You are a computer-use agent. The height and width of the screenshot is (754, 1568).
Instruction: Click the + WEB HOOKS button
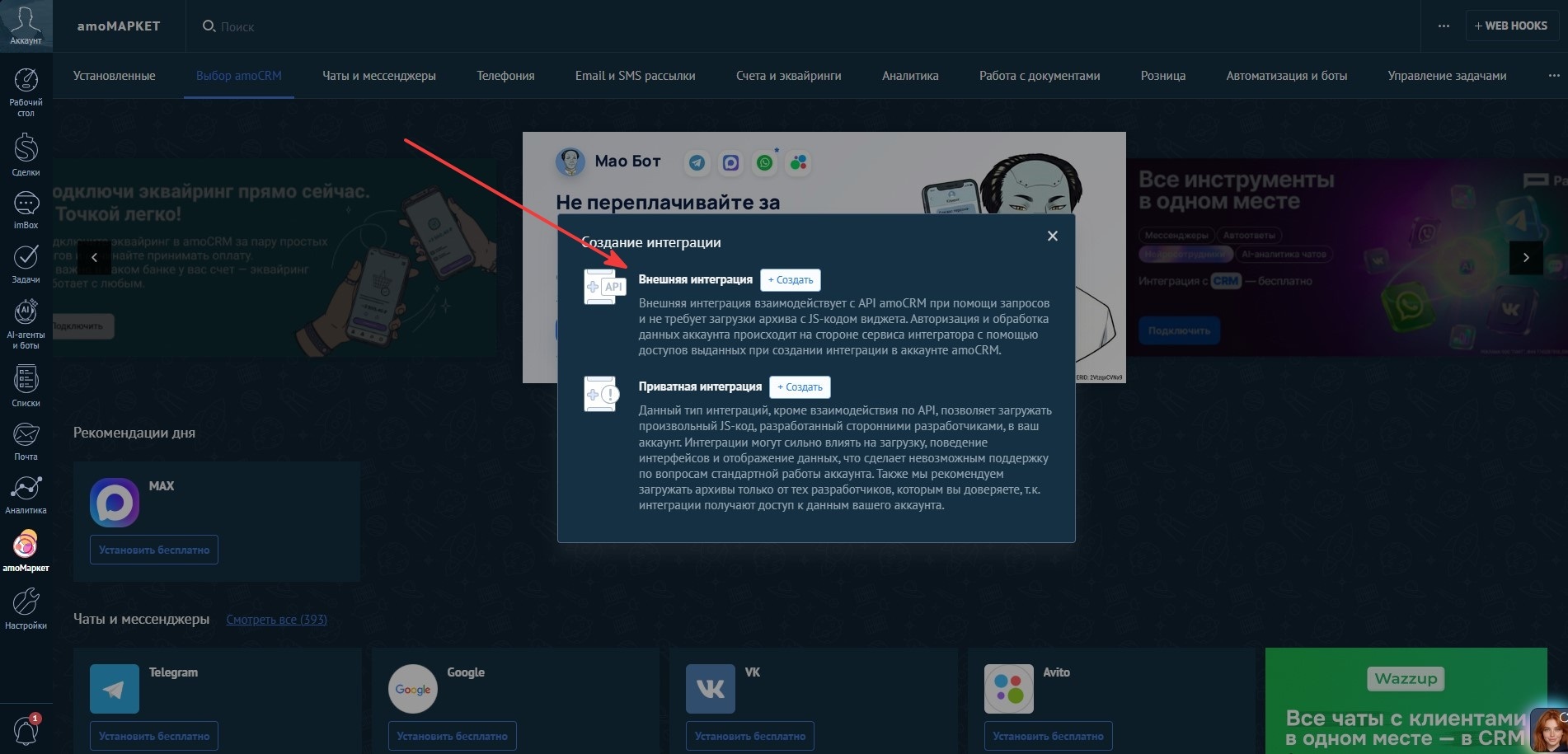pyautogui.click(x=1511, y=26)
